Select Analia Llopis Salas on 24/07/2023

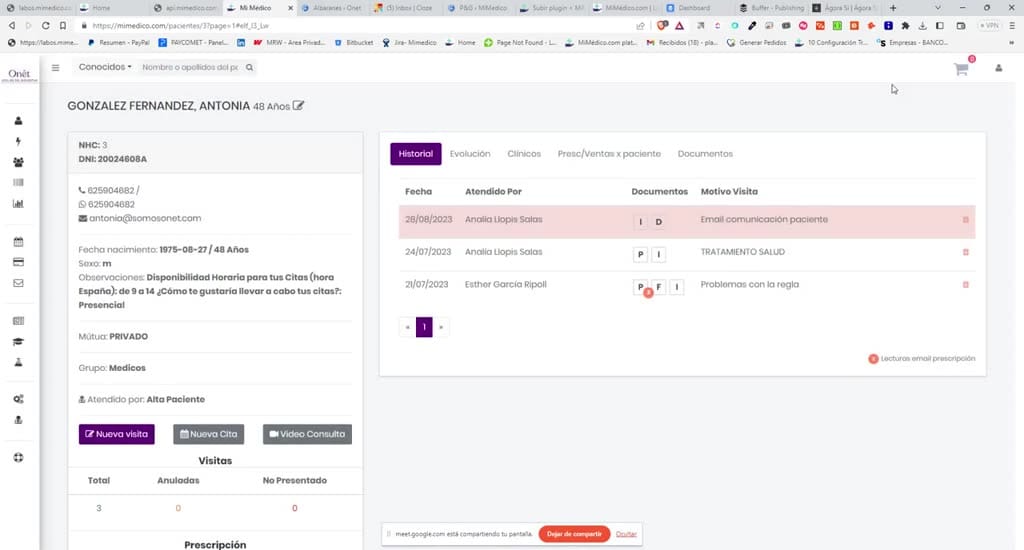504,252
